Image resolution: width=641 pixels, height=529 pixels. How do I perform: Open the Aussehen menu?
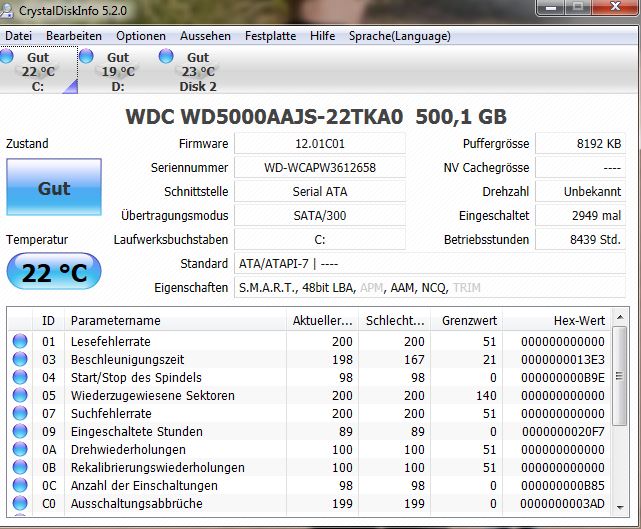205,36
